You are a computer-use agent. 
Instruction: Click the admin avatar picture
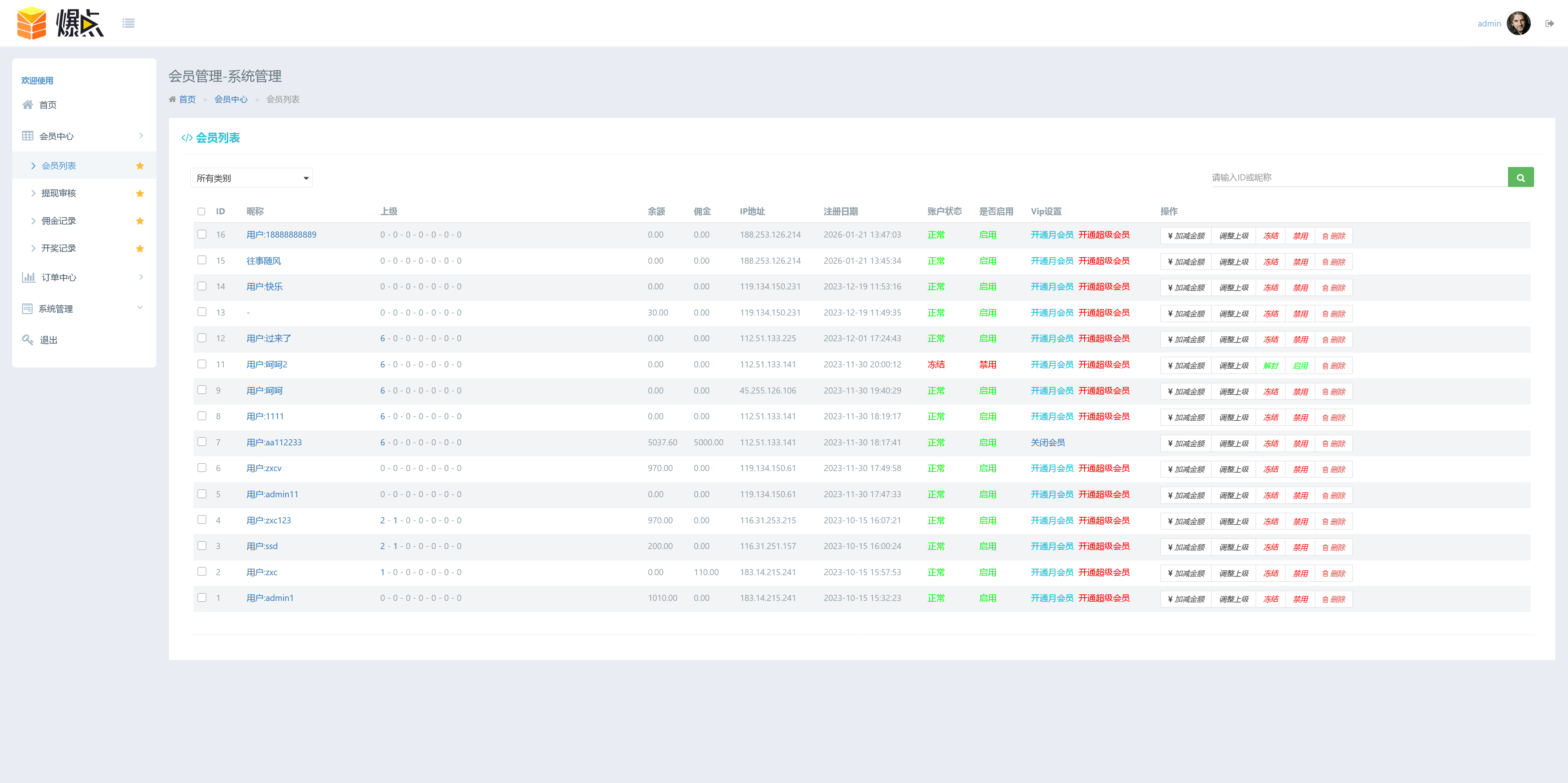(x=1518, y=24)
